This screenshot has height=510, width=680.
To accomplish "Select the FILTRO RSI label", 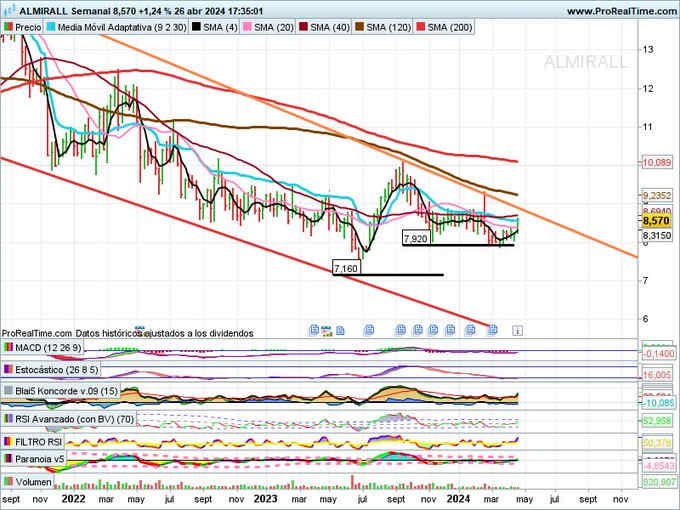I will pyautogui.click(x=39, y=442).
